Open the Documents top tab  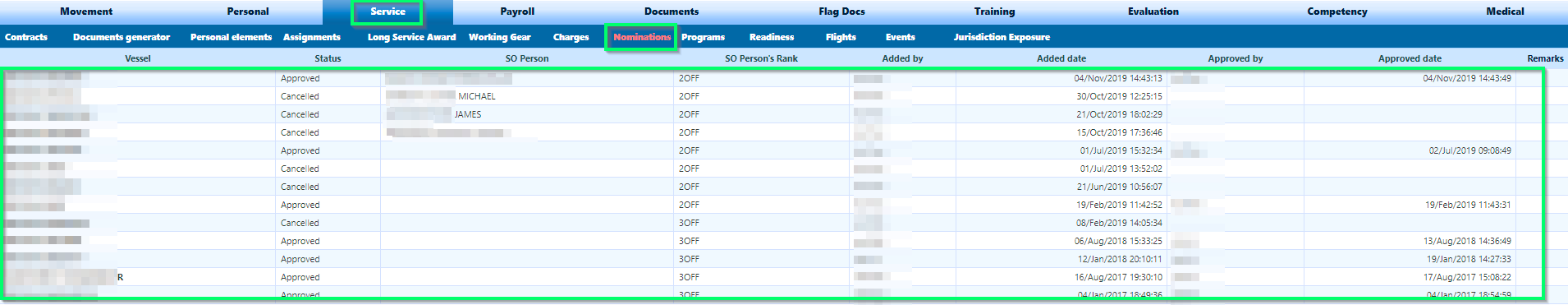pos(672,12)
